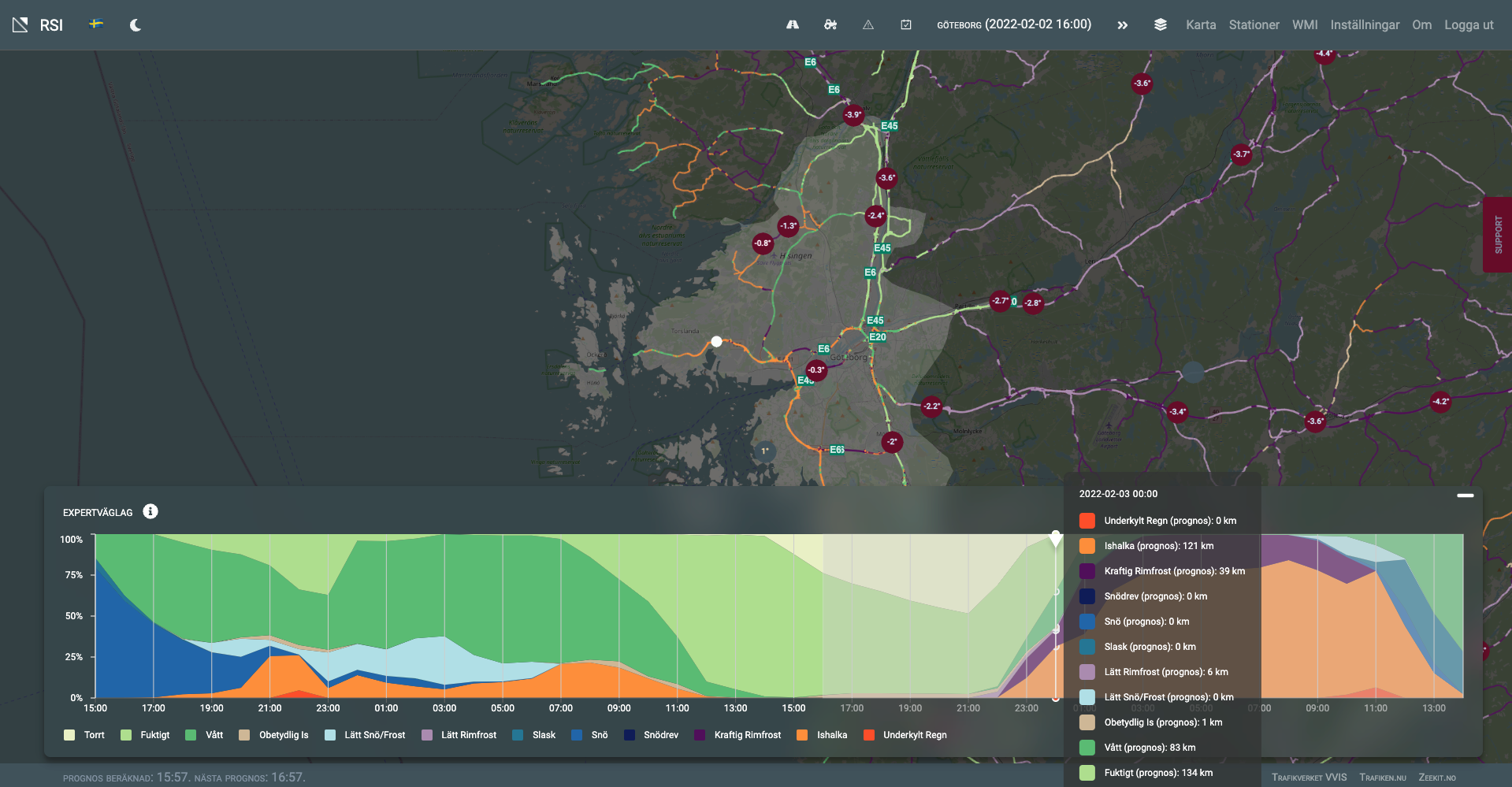This screenshot has width=1512, height=787.
Task: Click the timeline slider handle on chart
Action: tap(1056, 538)
